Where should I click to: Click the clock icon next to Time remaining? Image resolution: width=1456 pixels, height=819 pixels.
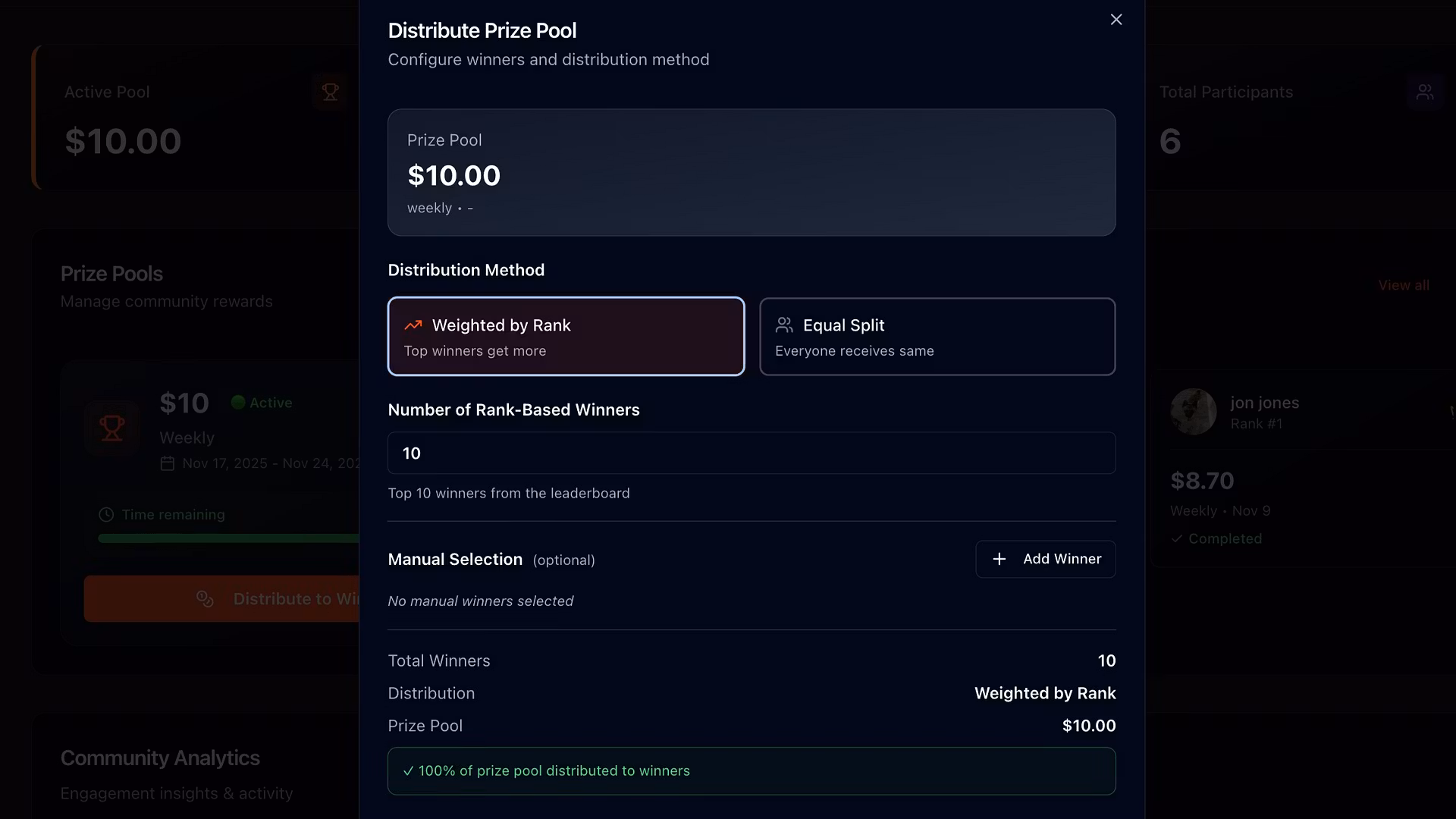coord(106,515)
